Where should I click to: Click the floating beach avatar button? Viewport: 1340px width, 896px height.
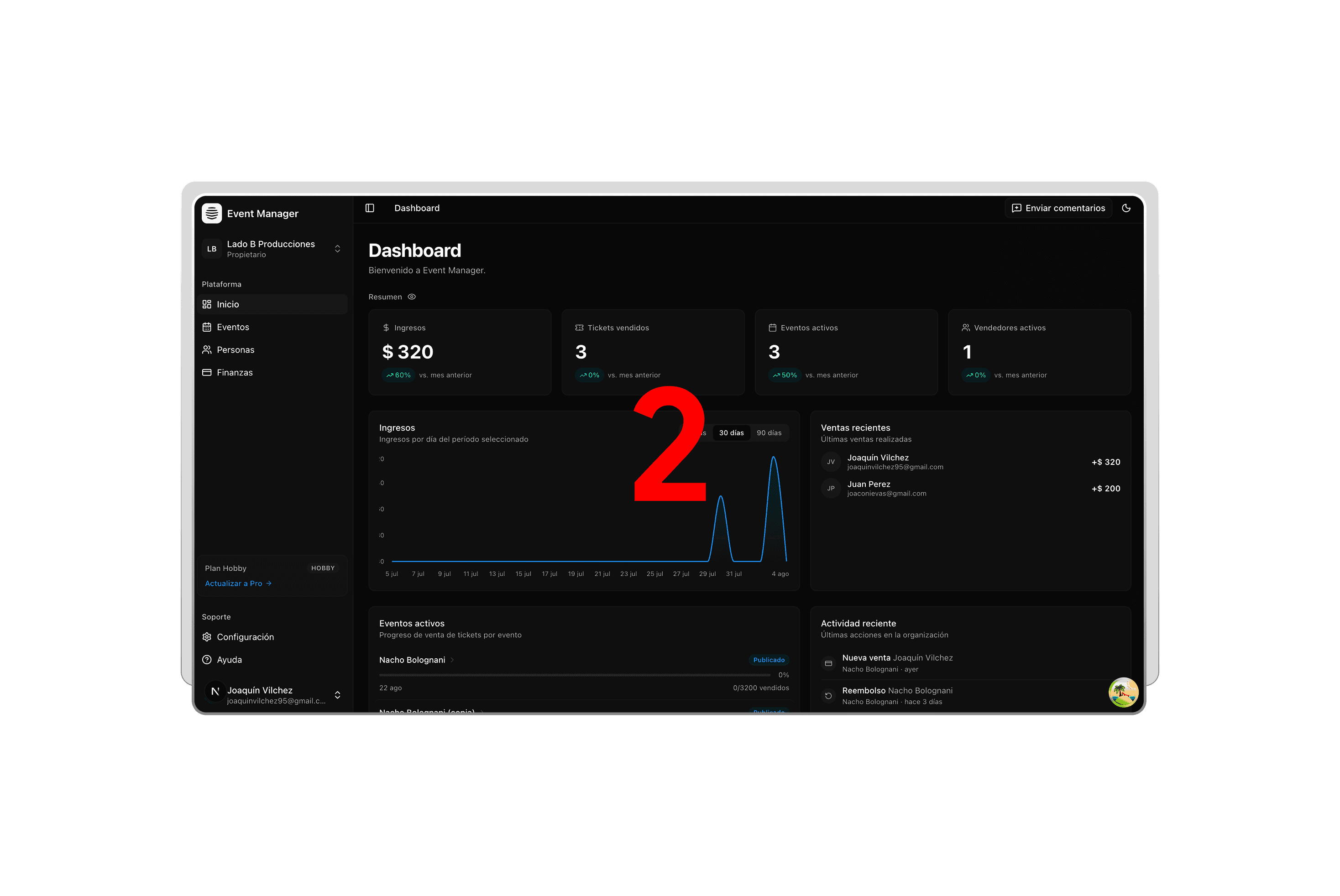1123,692
